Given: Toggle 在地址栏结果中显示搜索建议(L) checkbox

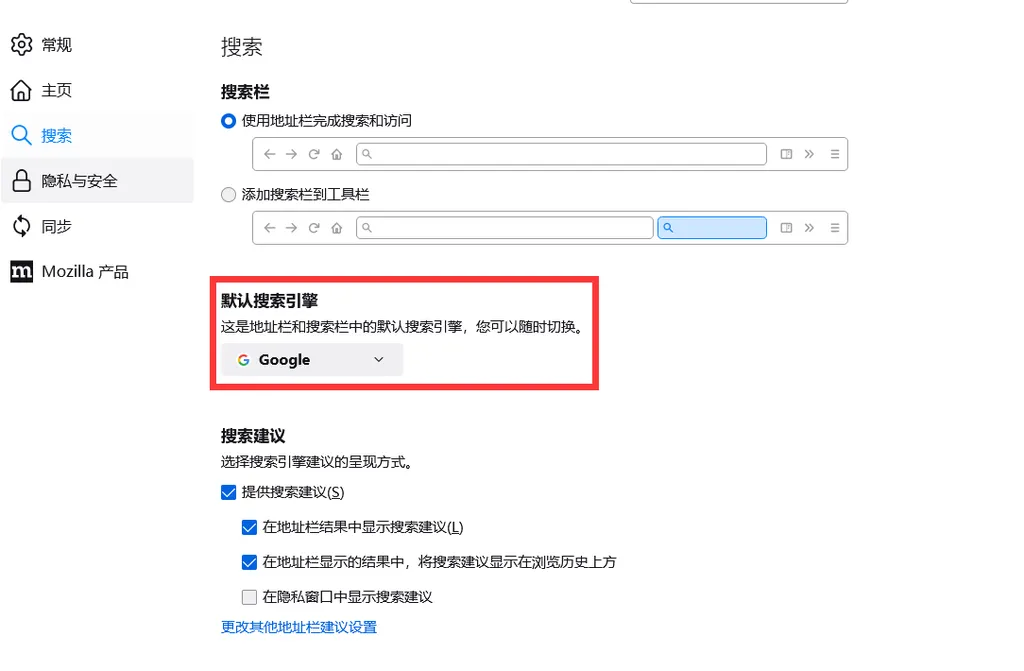Looking at the screenshot, I should [249, 527].
